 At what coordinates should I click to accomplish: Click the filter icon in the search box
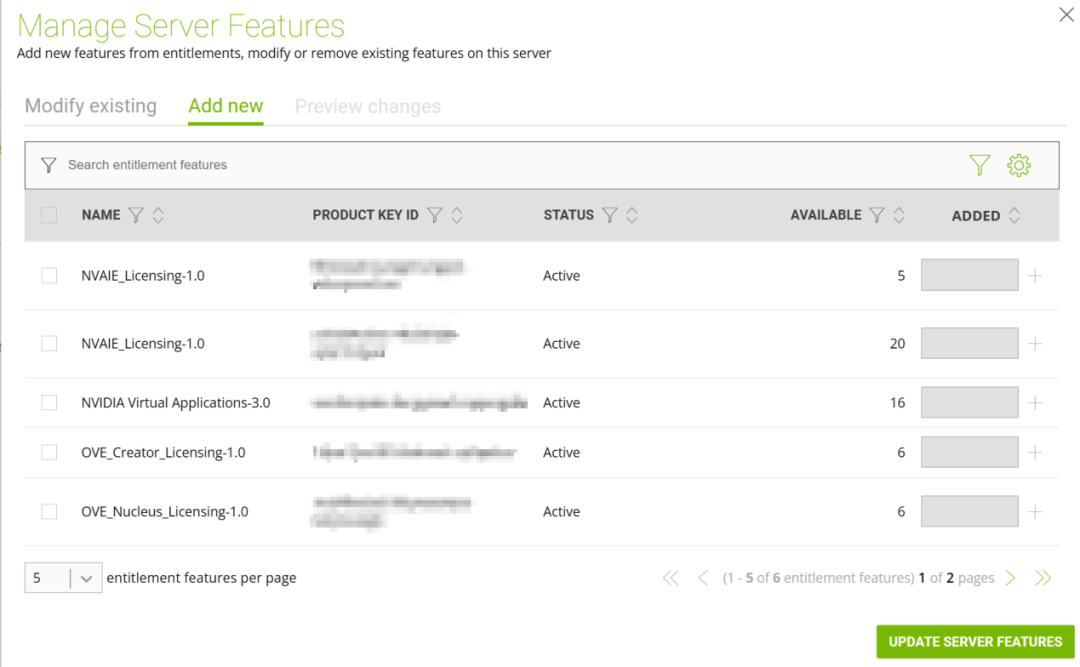click(48, 165)
